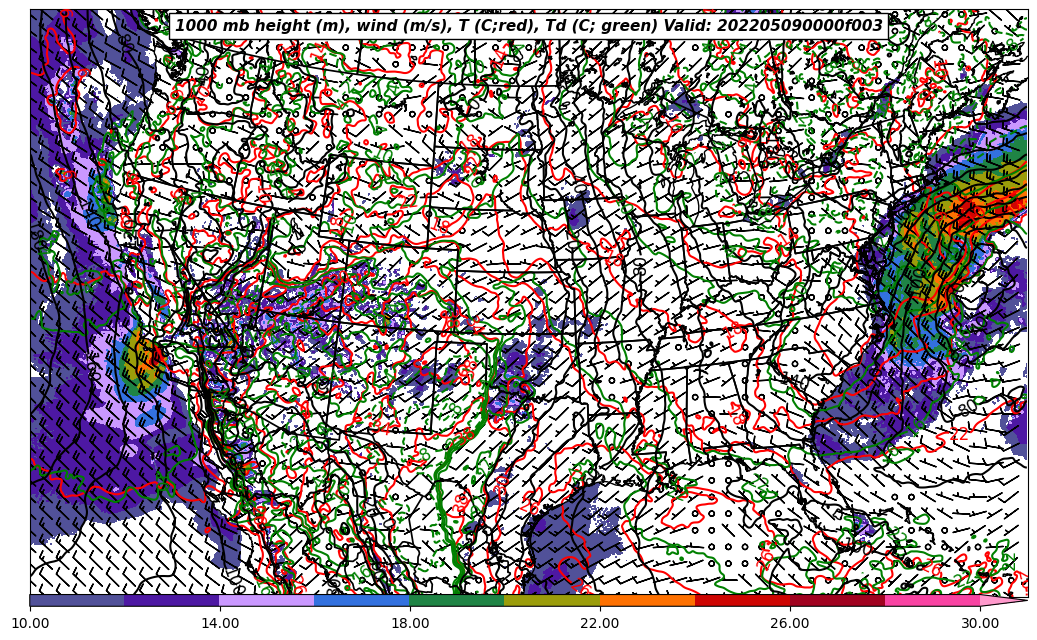Image resolution: width=1037 pixels, height=640 pixels.
Task: Click the 22.00 colorbar tick label
Action: 600,623
